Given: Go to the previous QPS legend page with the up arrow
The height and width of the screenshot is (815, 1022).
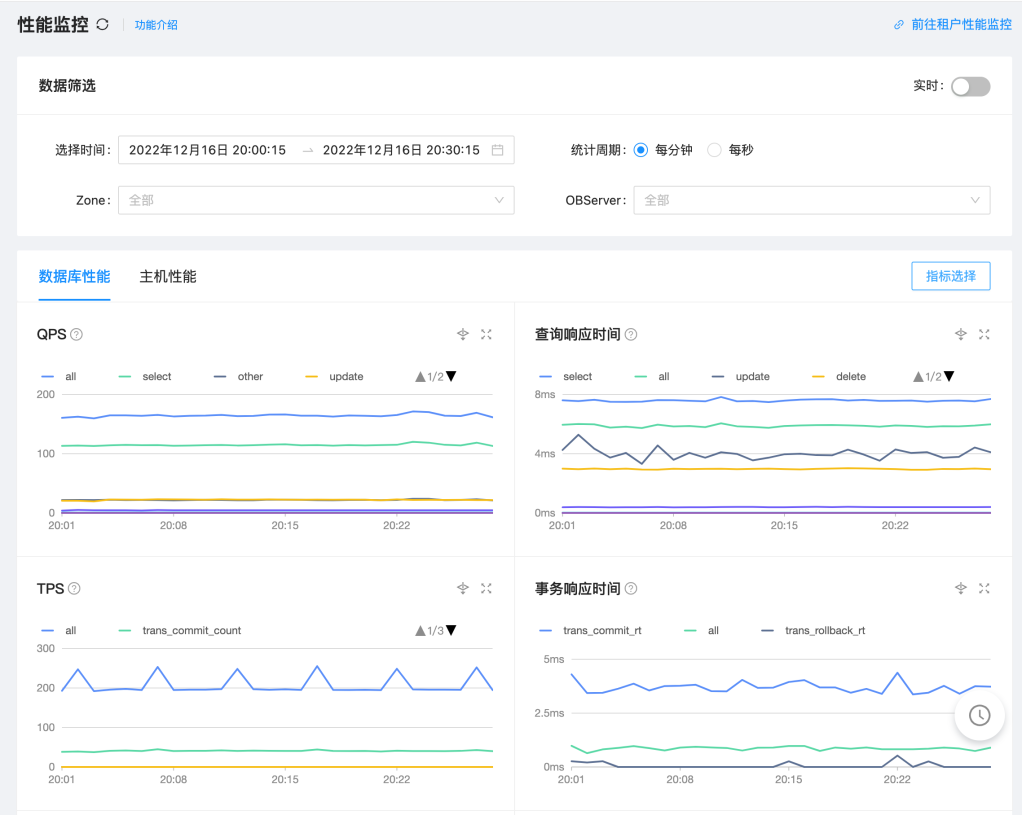Looking at the screenshot, I should tap(420, 377).
